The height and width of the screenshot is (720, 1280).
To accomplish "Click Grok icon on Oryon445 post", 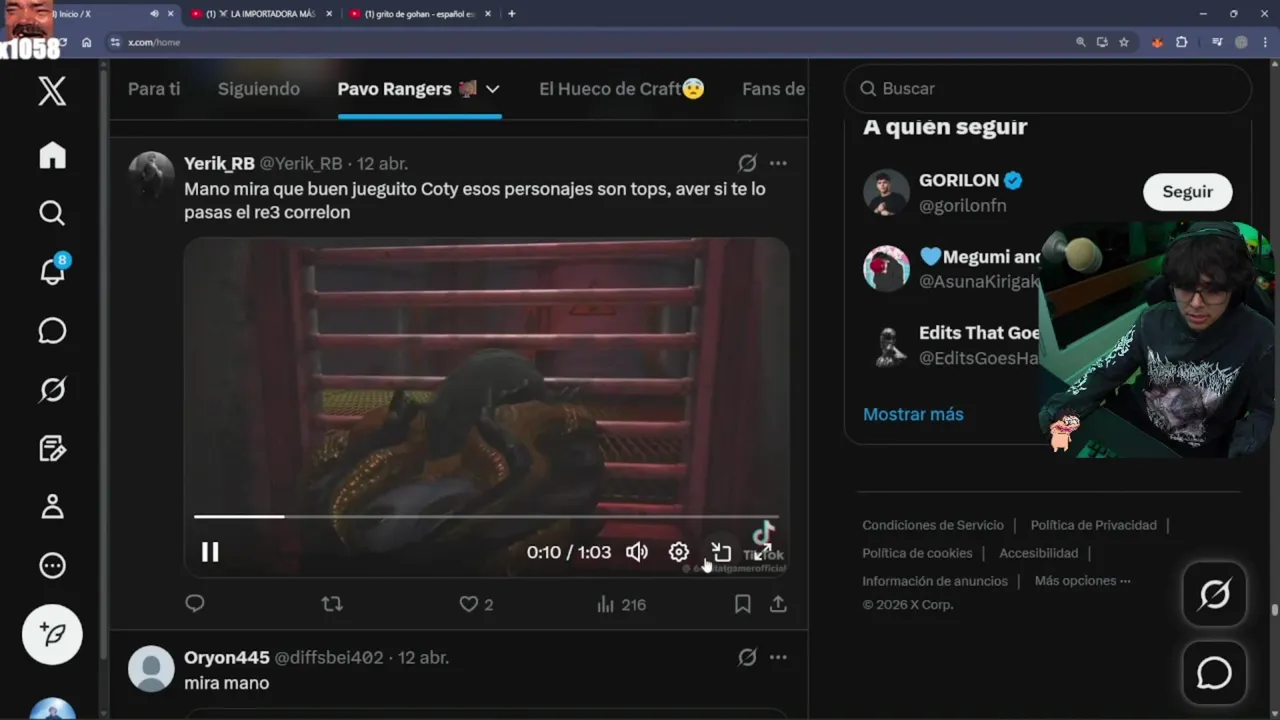I will tap(747, 657).
